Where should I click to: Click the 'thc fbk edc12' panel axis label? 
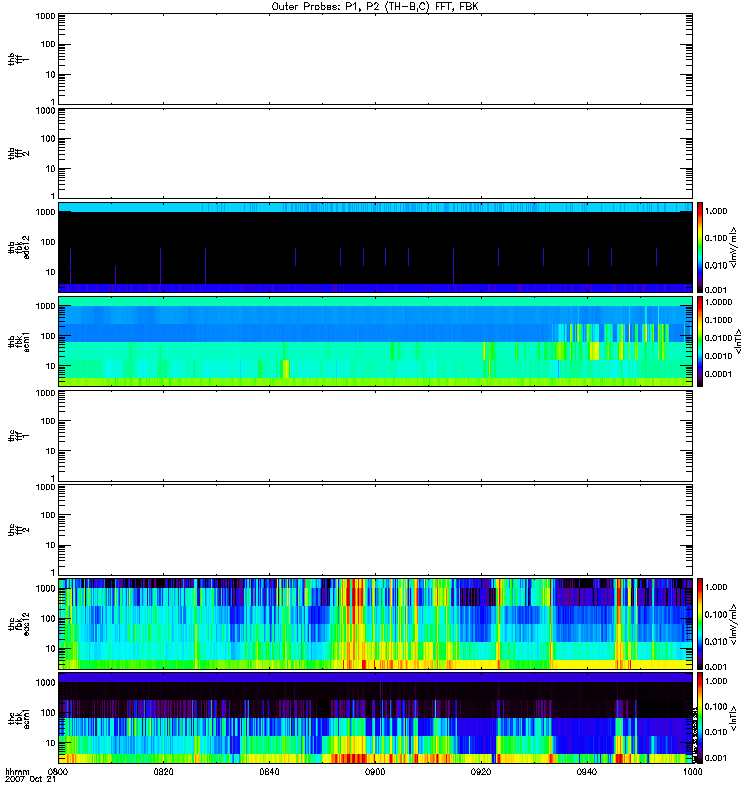(x=18, y=623)
